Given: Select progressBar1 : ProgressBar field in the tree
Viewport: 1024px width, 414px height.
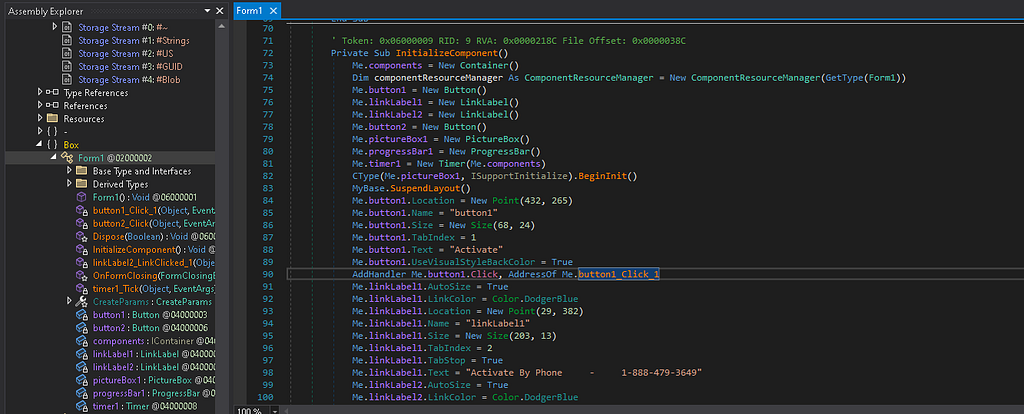Looking at the screenshot, I should [144, 393].
